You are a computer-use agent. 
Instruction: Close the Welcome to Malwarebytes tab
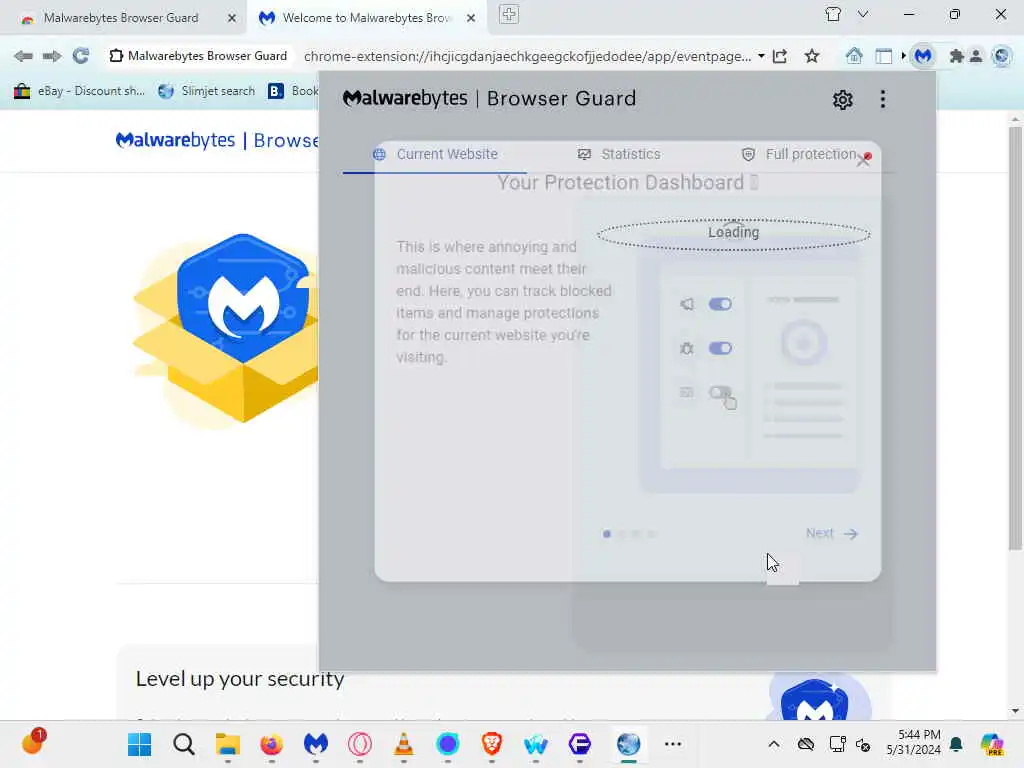point(471,18)
